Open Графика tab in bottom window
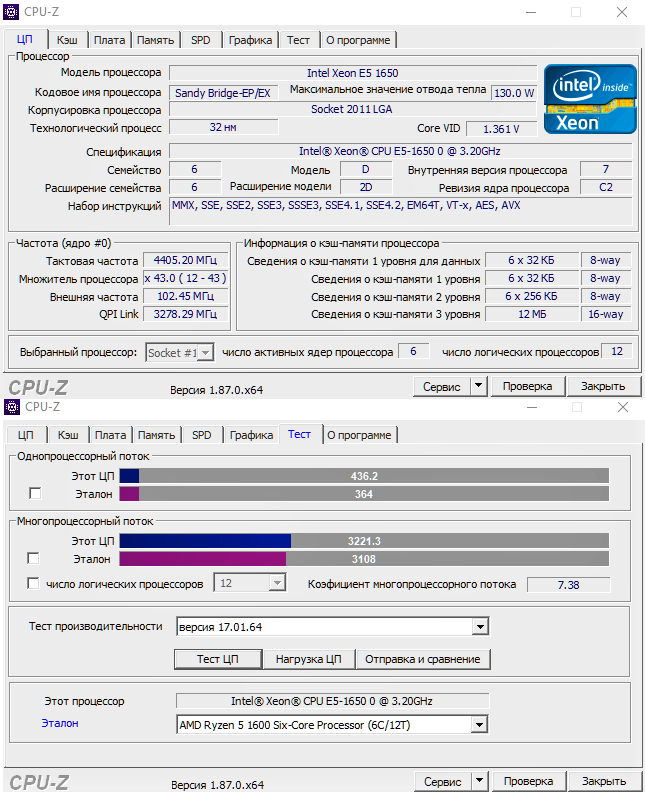Image resolution: width=645 pixels, height=793 pixels. 251,435
